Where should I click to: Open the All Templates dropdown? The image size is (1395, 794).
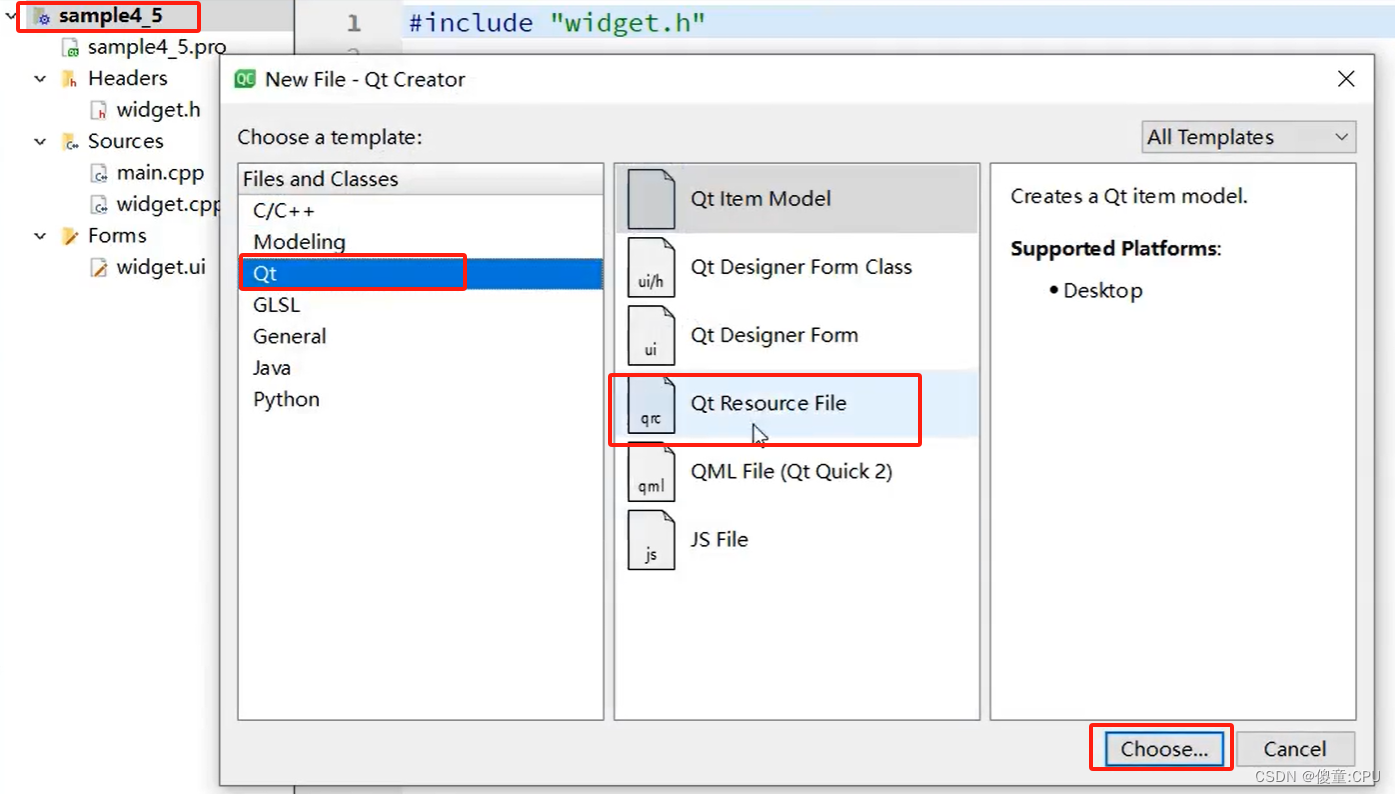(1249, 137)
